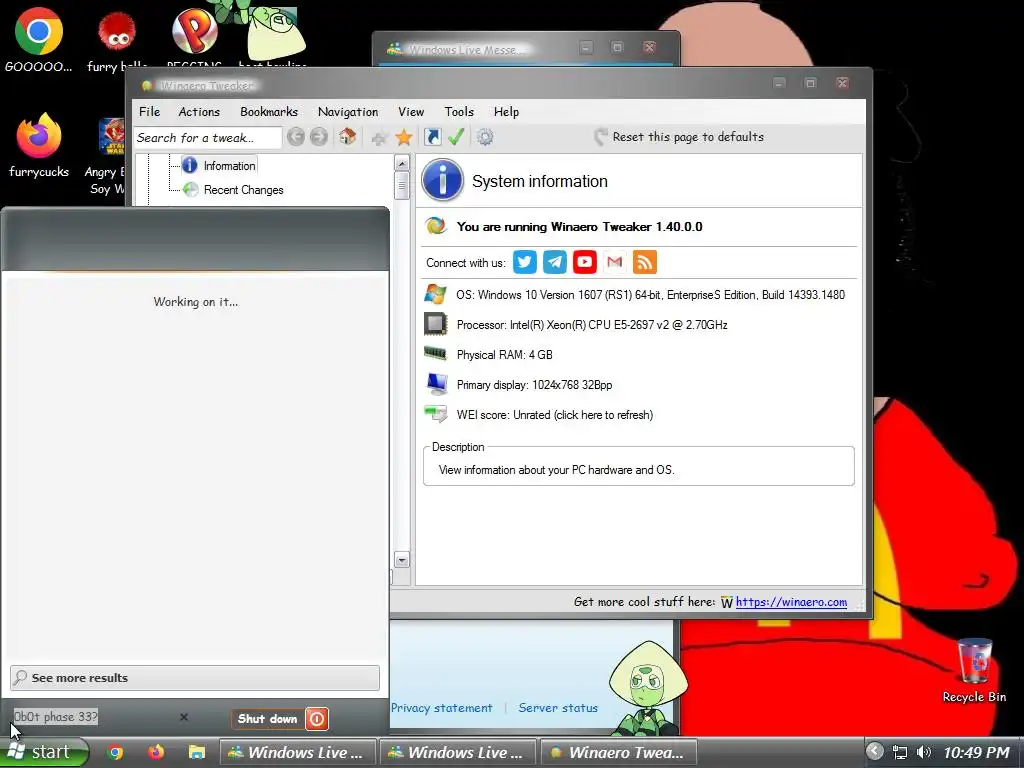The width and height of the screenshot is (1024, 768).
Task: Click the Privacy statement link
Action: (441, 708)
